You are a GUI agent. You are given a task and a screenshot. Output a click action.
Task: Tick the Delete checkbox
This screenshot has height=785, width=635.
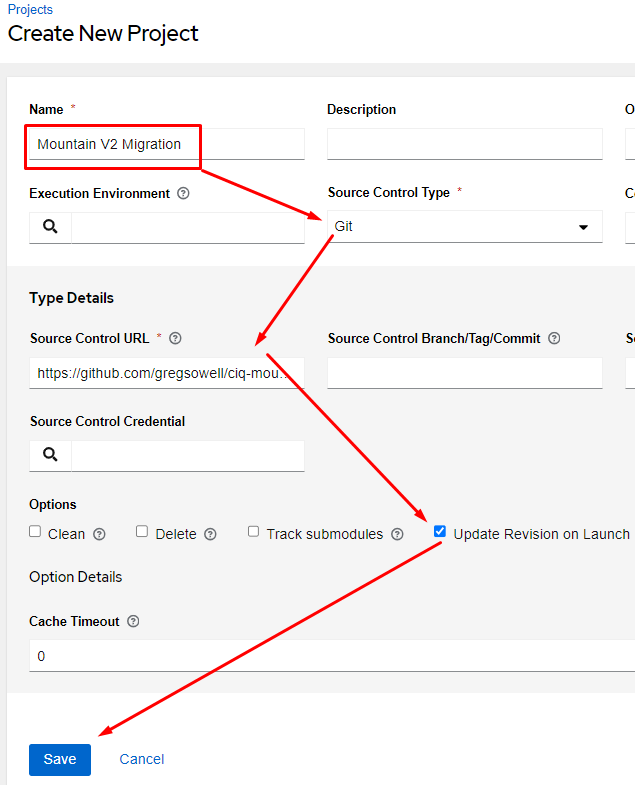[x=143, y=532]
